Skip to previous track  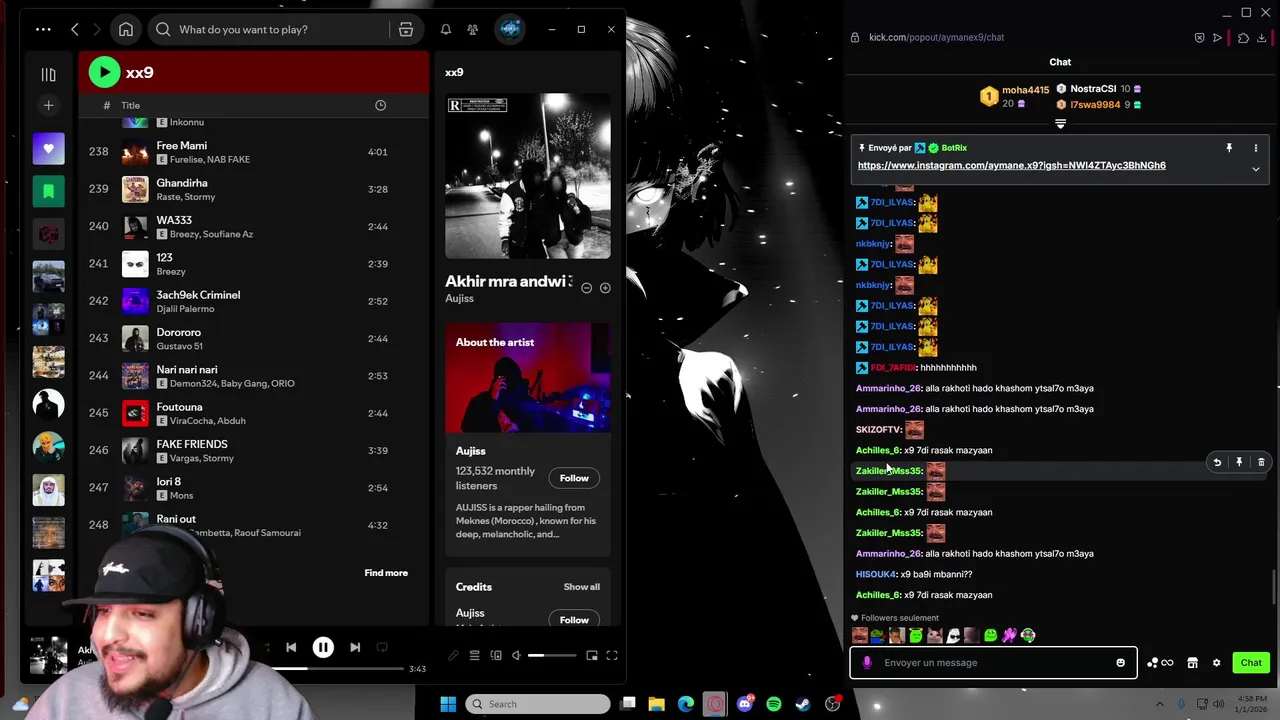pos(291,647)
